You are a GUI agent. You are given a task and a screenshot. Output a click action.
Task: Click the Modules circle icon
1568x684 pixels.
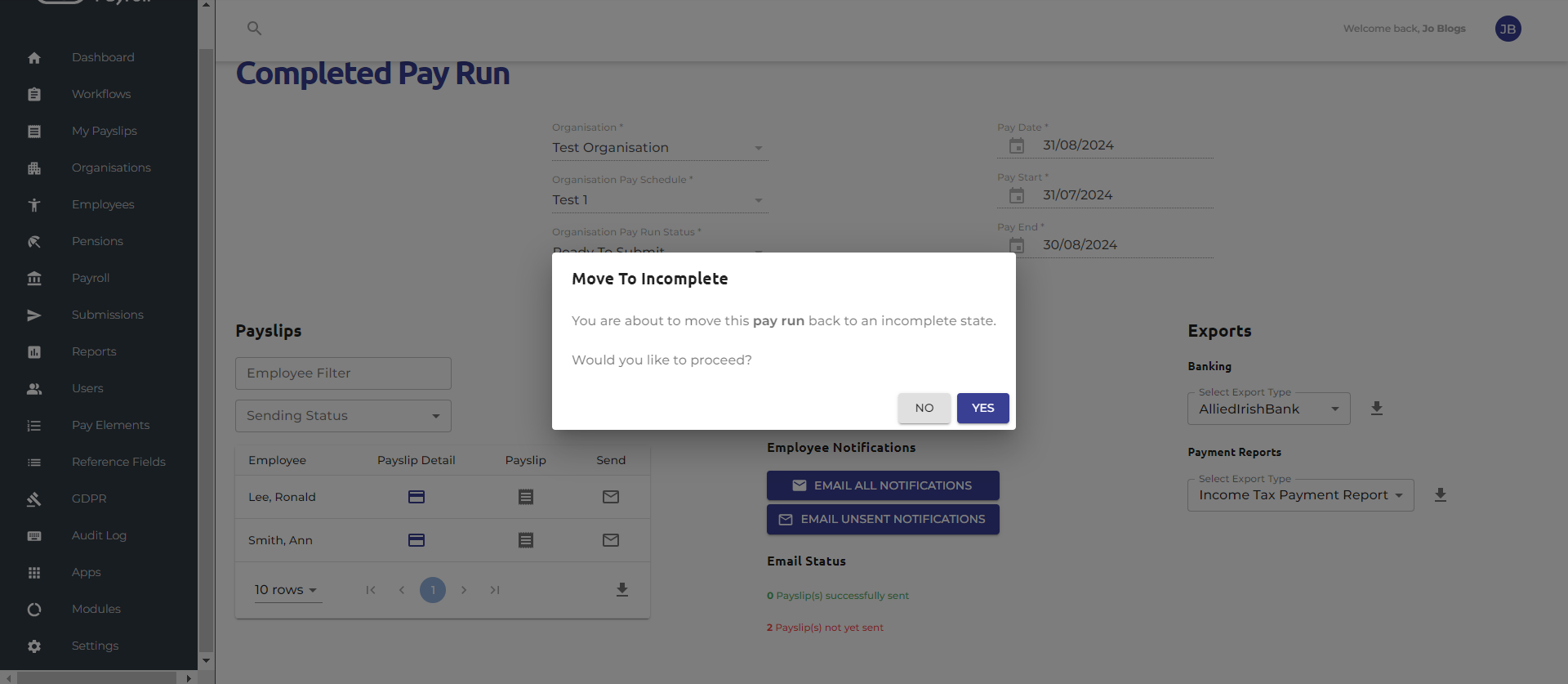click(34, 610)
